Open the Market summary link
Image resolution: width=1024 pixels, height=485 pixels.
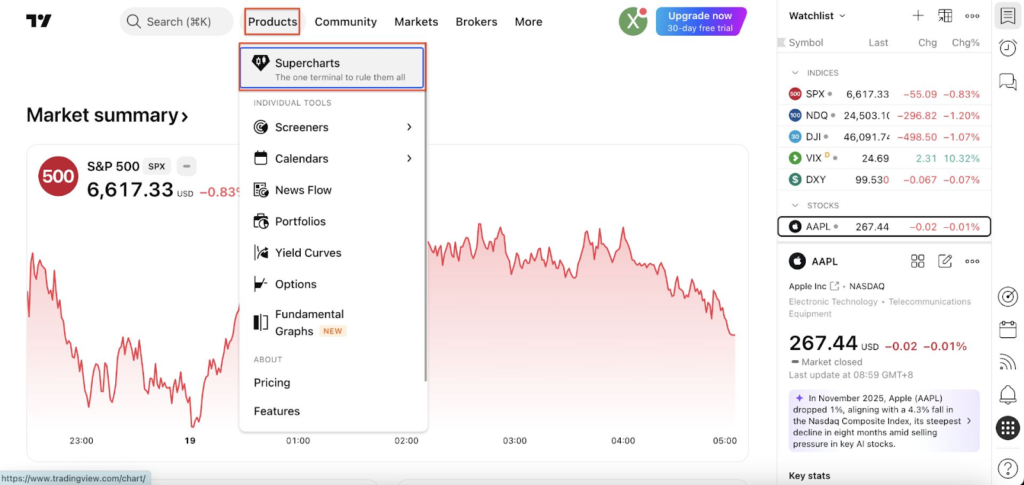pos(107,116)
